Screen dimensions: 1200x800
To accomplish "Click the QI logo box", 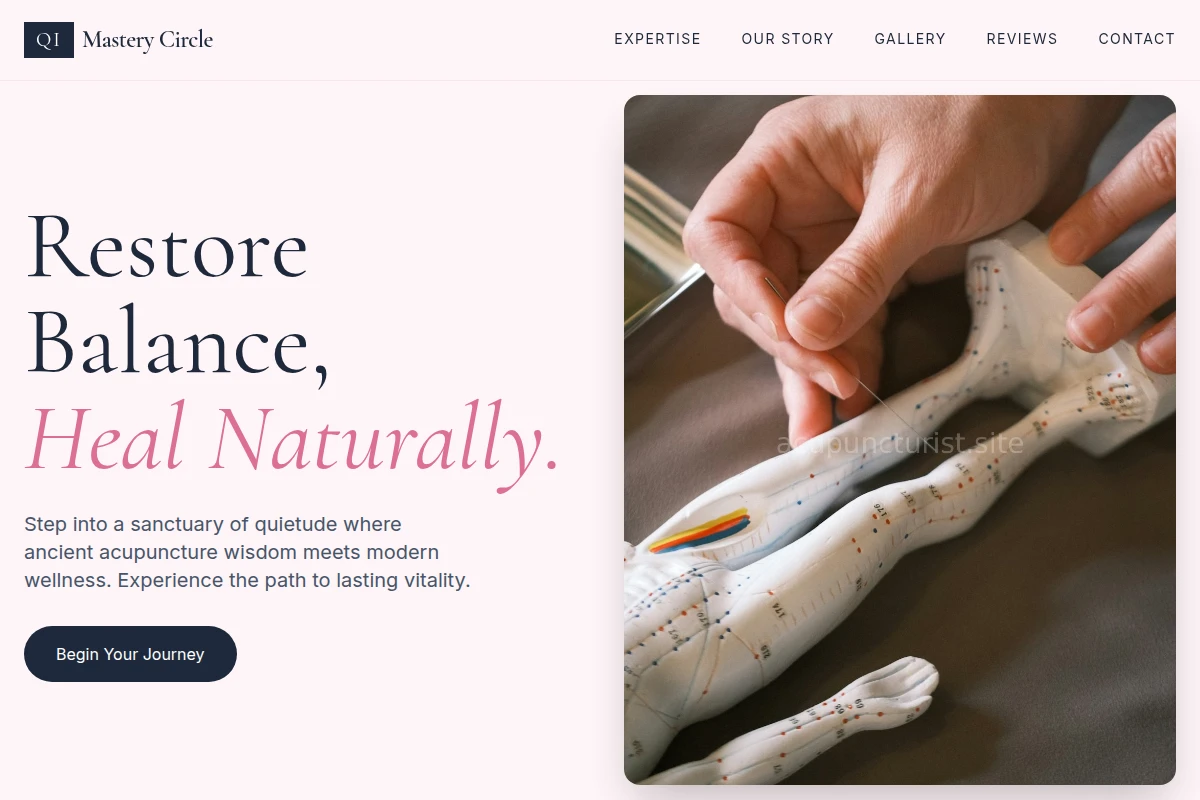I will tap(49, 40).
